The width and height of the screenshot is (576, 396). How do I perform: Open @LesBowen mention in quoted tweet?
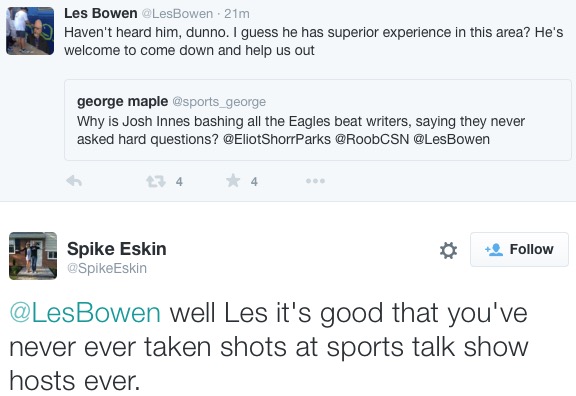click(x=451, y=140)
